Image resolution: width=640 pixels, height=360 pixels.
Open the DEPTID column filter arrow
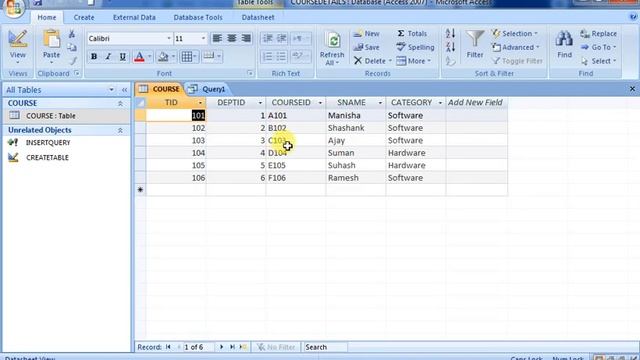260,103
